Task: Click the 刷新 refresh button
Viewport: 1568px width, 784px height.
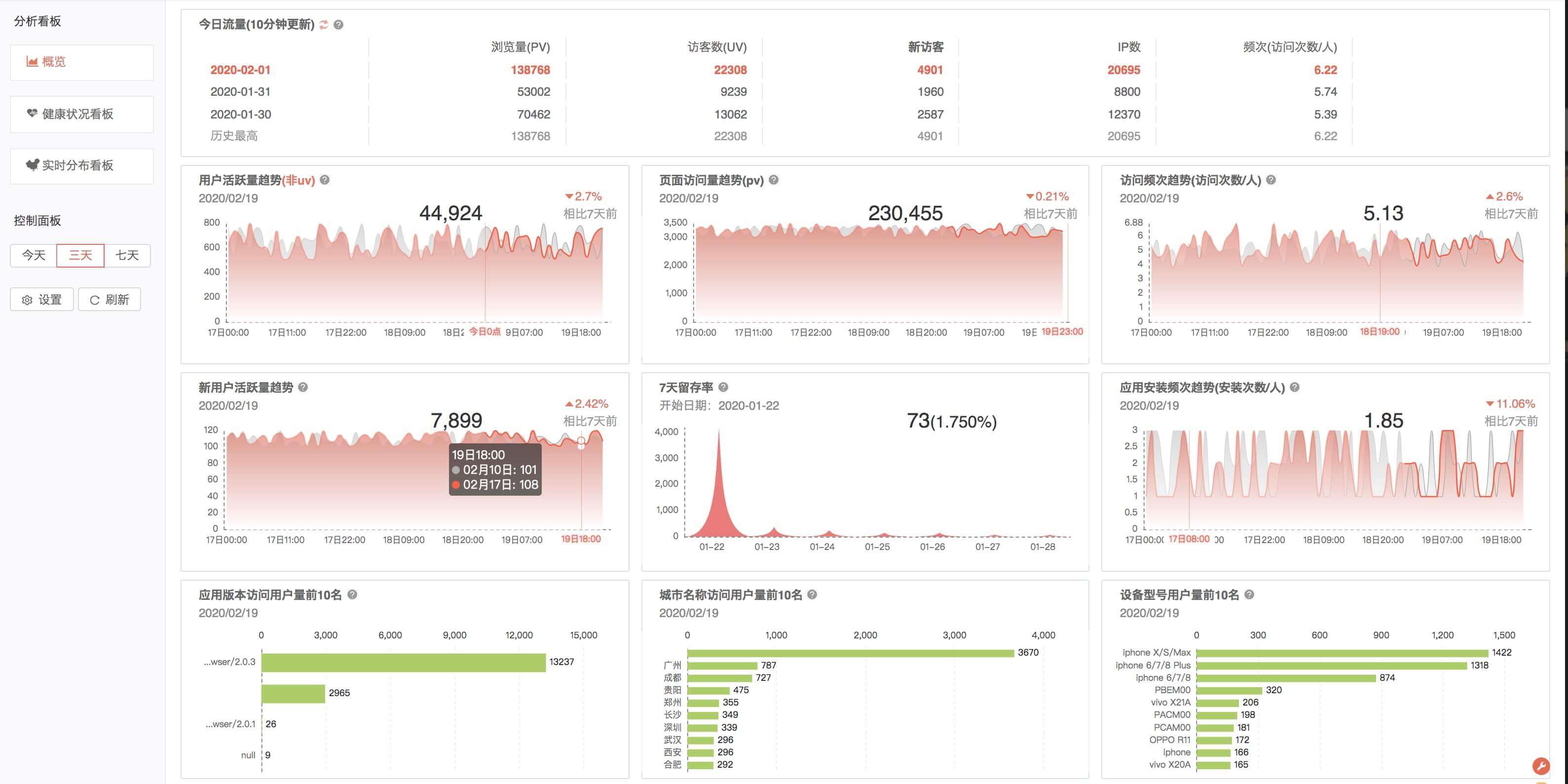Action: coord(110,299)
